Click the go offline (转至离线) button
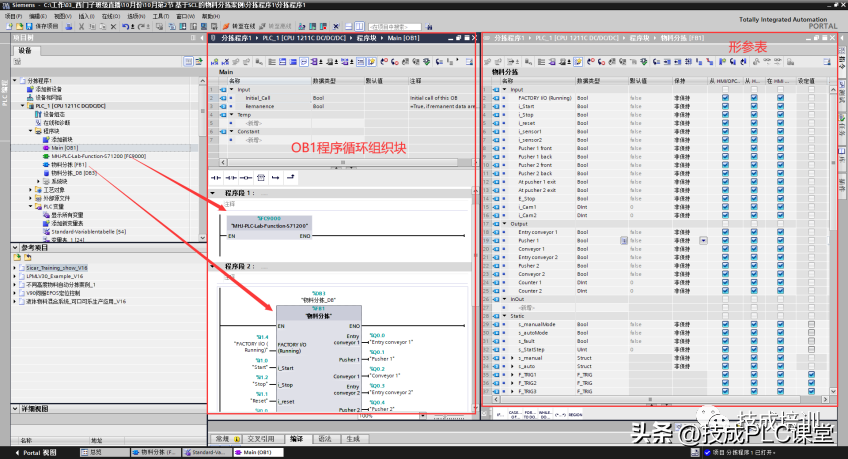The height and width of the screenshot is (459, 848). [x=276, y=26]
